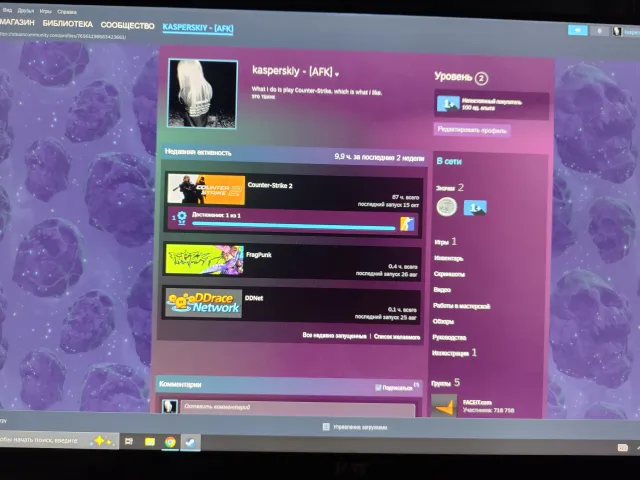Open the 1+ featured badge icon
Screen dimensions: 640x480
(x=448, y=104)
